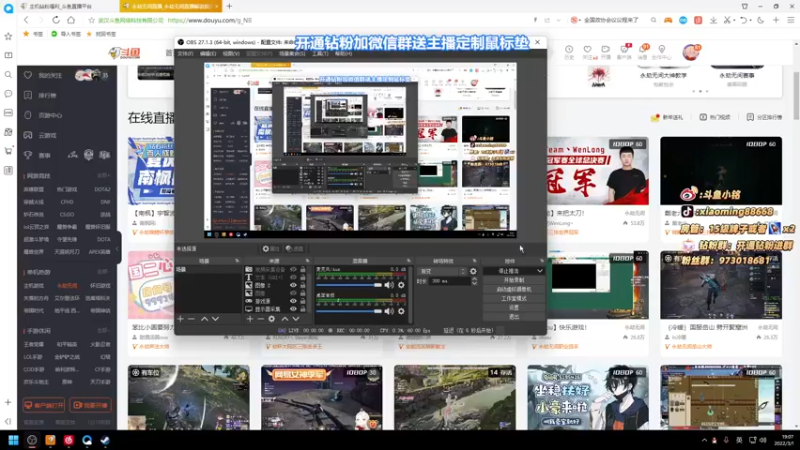Toggle visibility of video capture device source

coord(293,269)
